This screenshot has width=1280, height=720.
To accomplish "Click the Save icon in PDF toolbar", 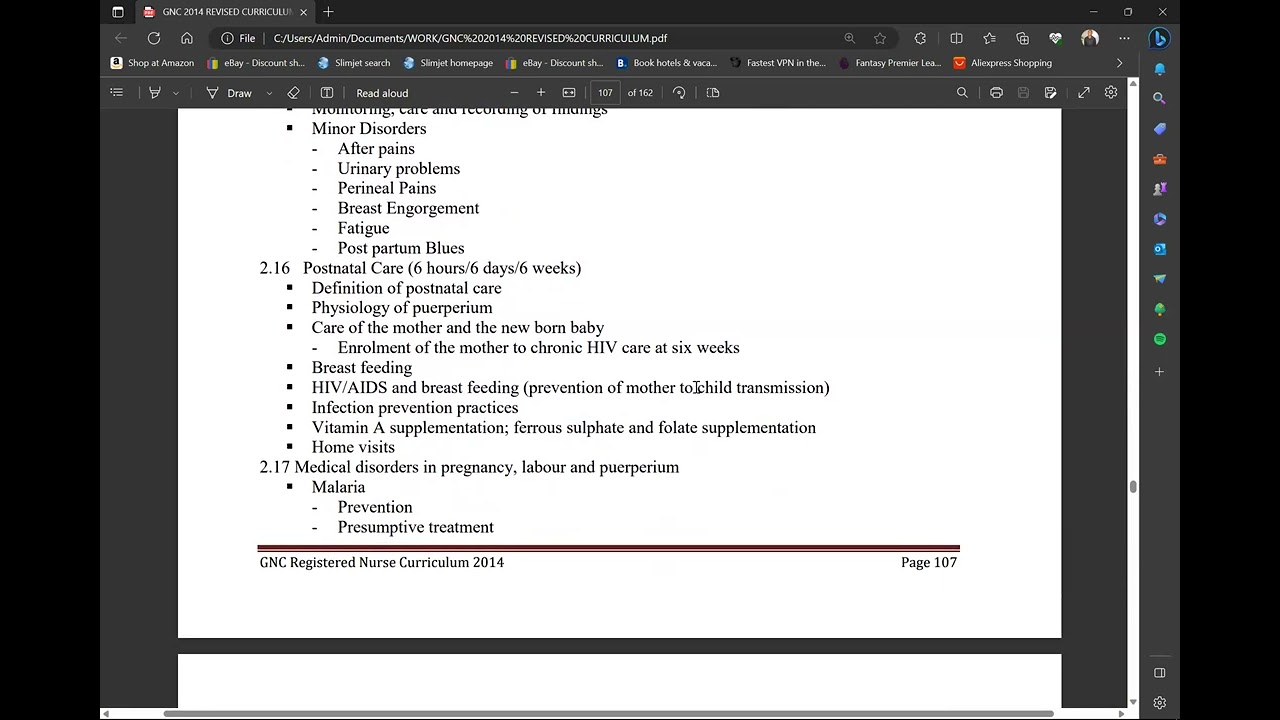I will click(x=1023, y=93).
